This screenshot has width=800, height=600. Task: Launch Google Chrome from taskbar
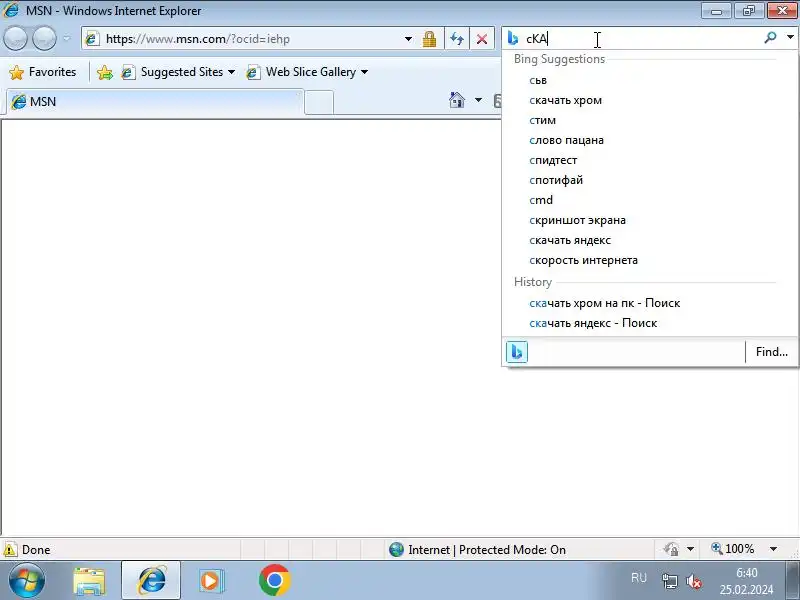click(x=274, y=580)
